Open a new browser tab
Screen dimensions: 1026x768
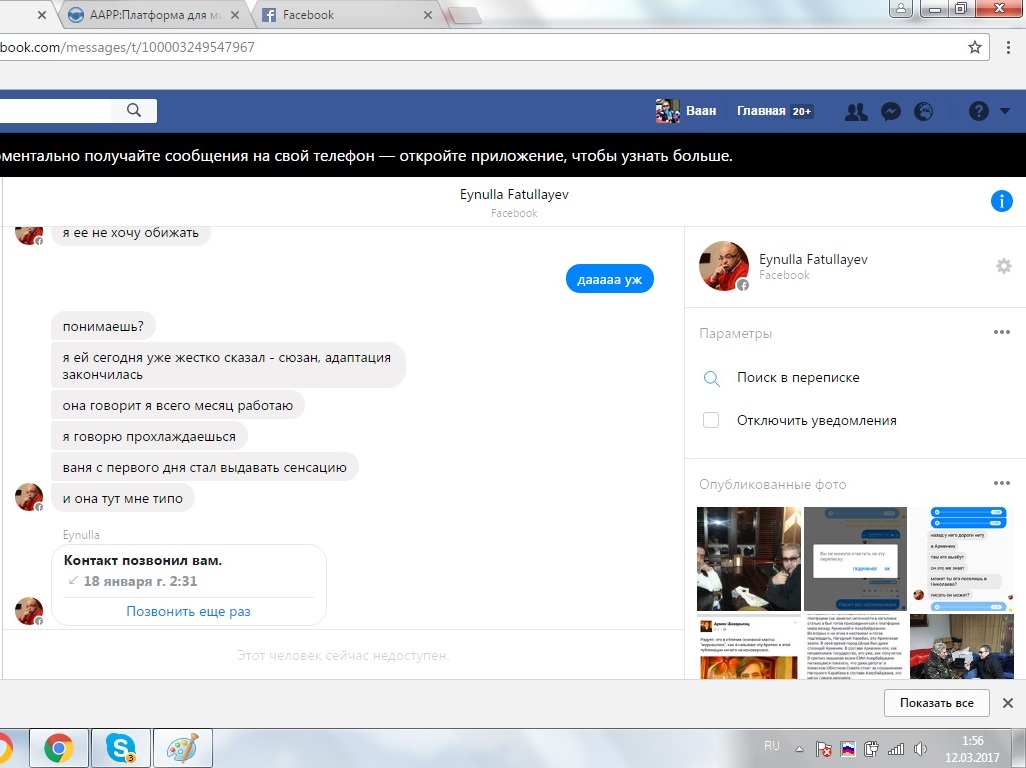coord(465,16)
